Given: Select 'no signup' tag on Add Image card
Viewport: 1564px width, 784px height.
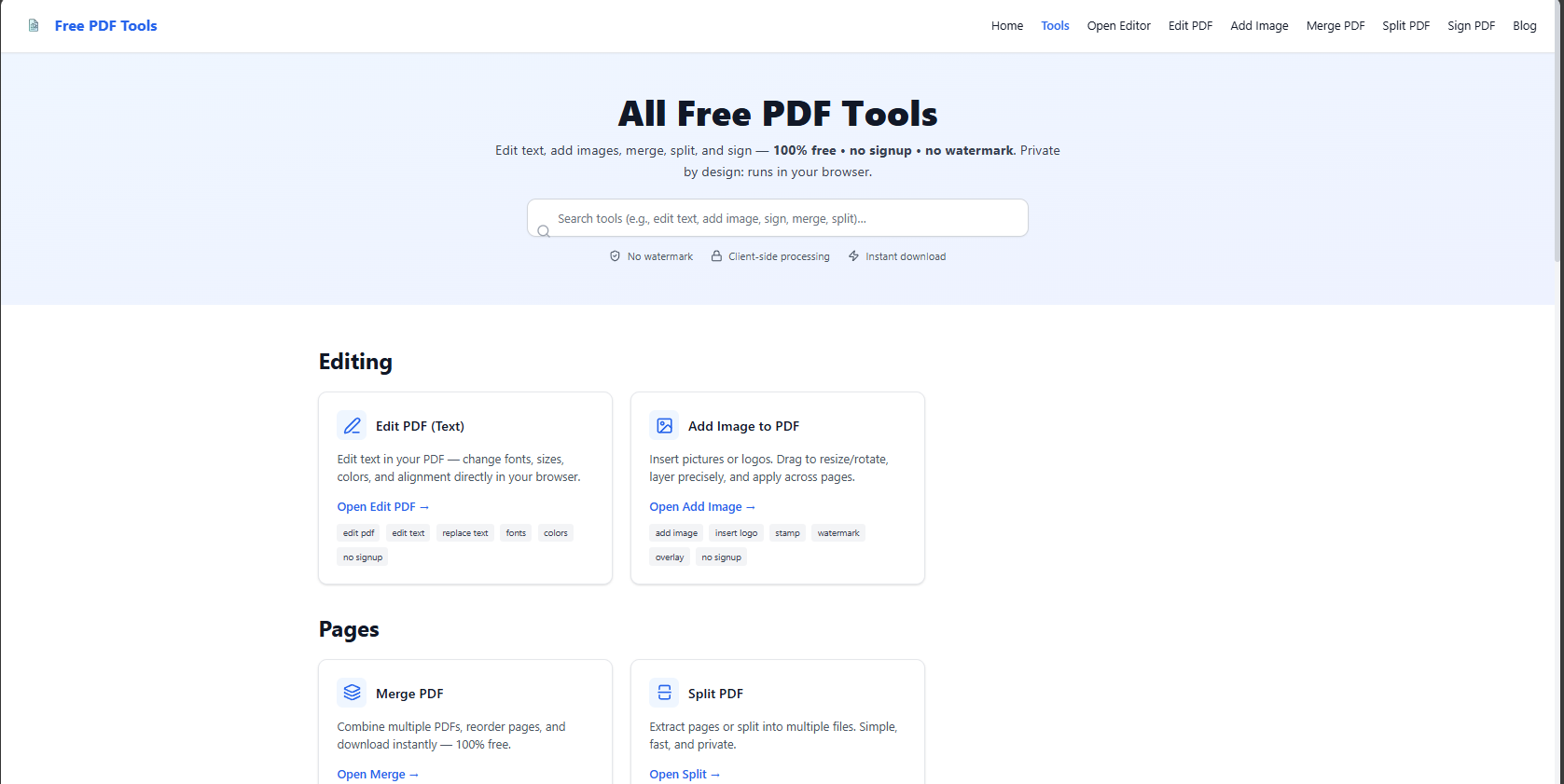Looking at the screenshot, I should [722, 557].
